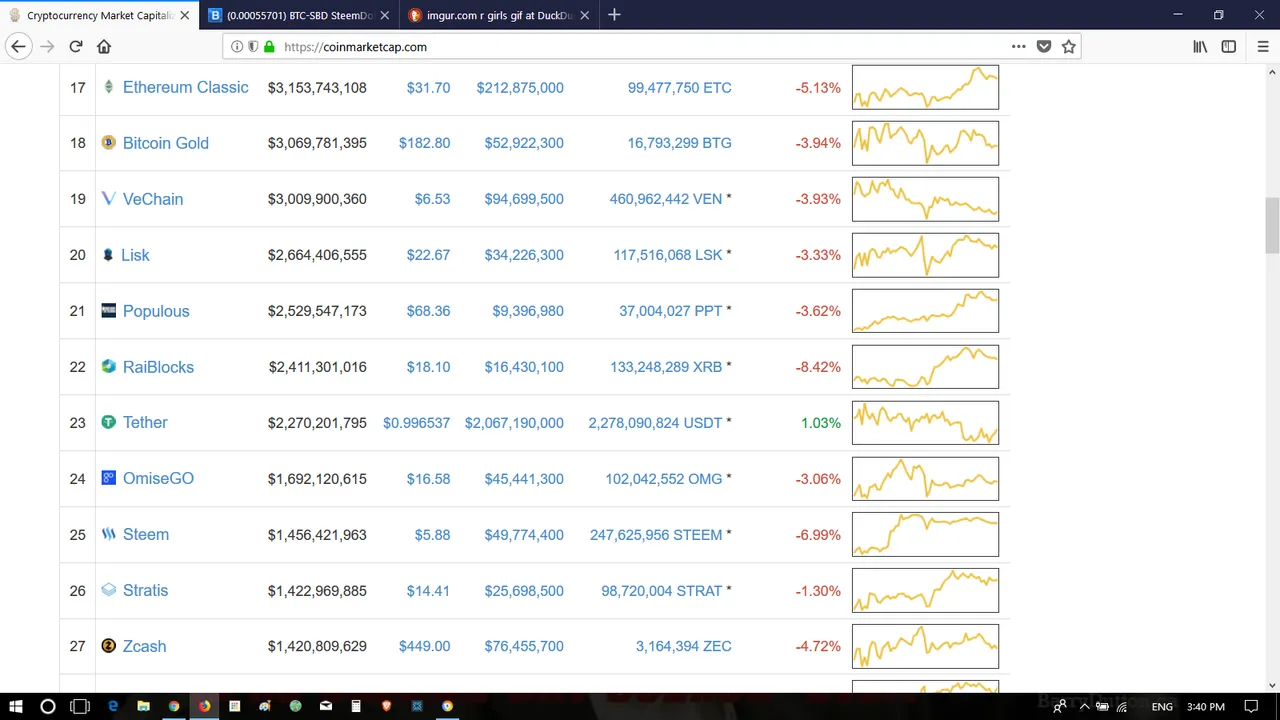Viewport: 1280px width, 720px height.
Task: Open the ENG language input switcher
Action: pos(1162,706)
